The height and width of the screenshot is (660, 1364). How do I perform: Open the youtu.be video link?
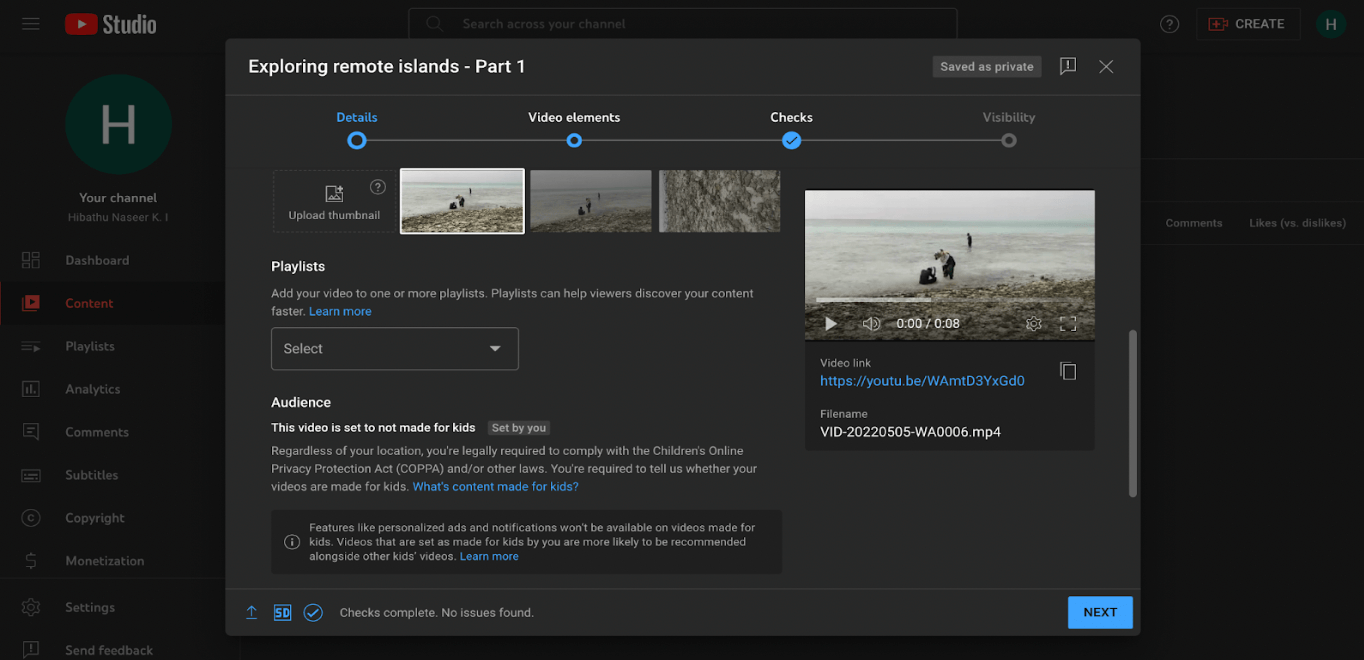coord(922,381)
